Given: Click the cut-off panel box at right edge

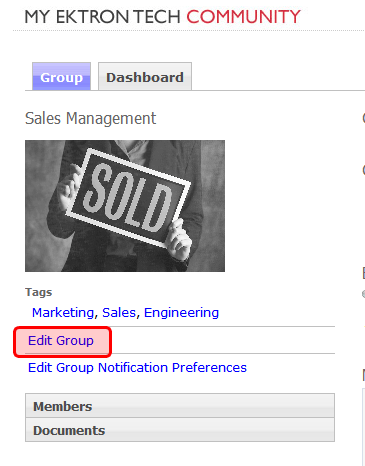Looking at the screenshot, I should (x=363, y=427).
